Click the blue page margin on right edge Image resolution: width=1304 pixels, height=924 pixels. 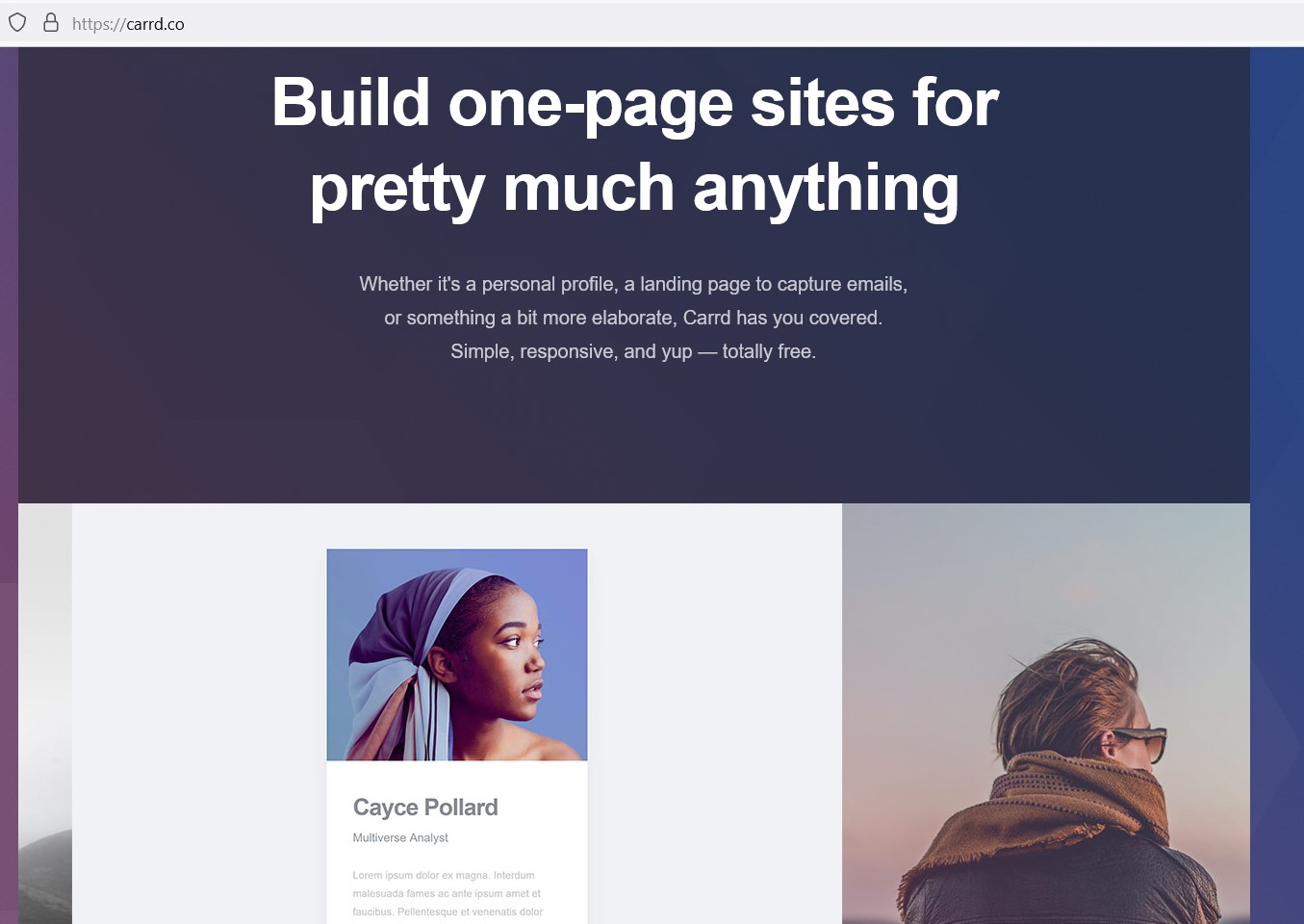tap(1277, 485)
